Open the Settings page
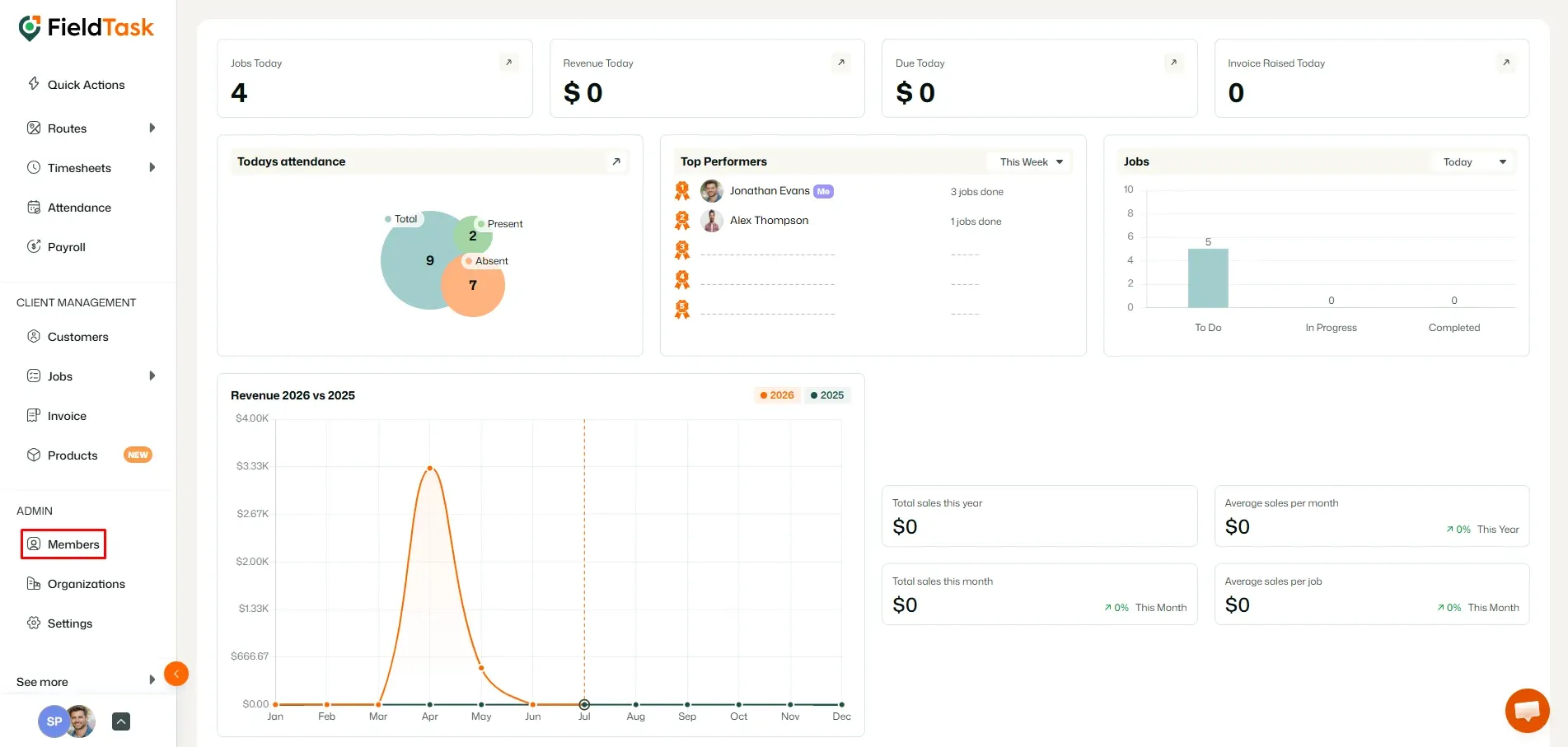Screen dimensions: 1568x747 (x=70, y=623)
